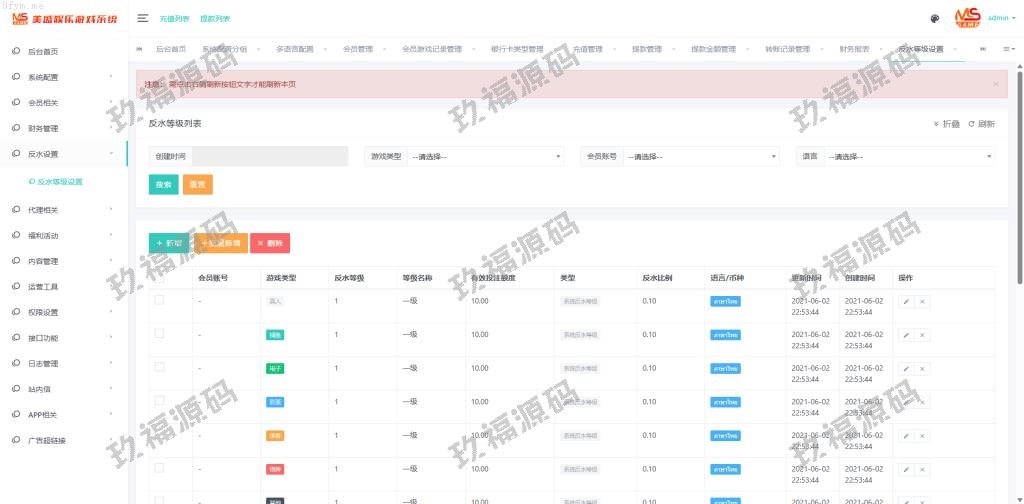Screen dimensions: 1024x504
Task: Collapse the panel using 折叠
Action: click(946, 124)
